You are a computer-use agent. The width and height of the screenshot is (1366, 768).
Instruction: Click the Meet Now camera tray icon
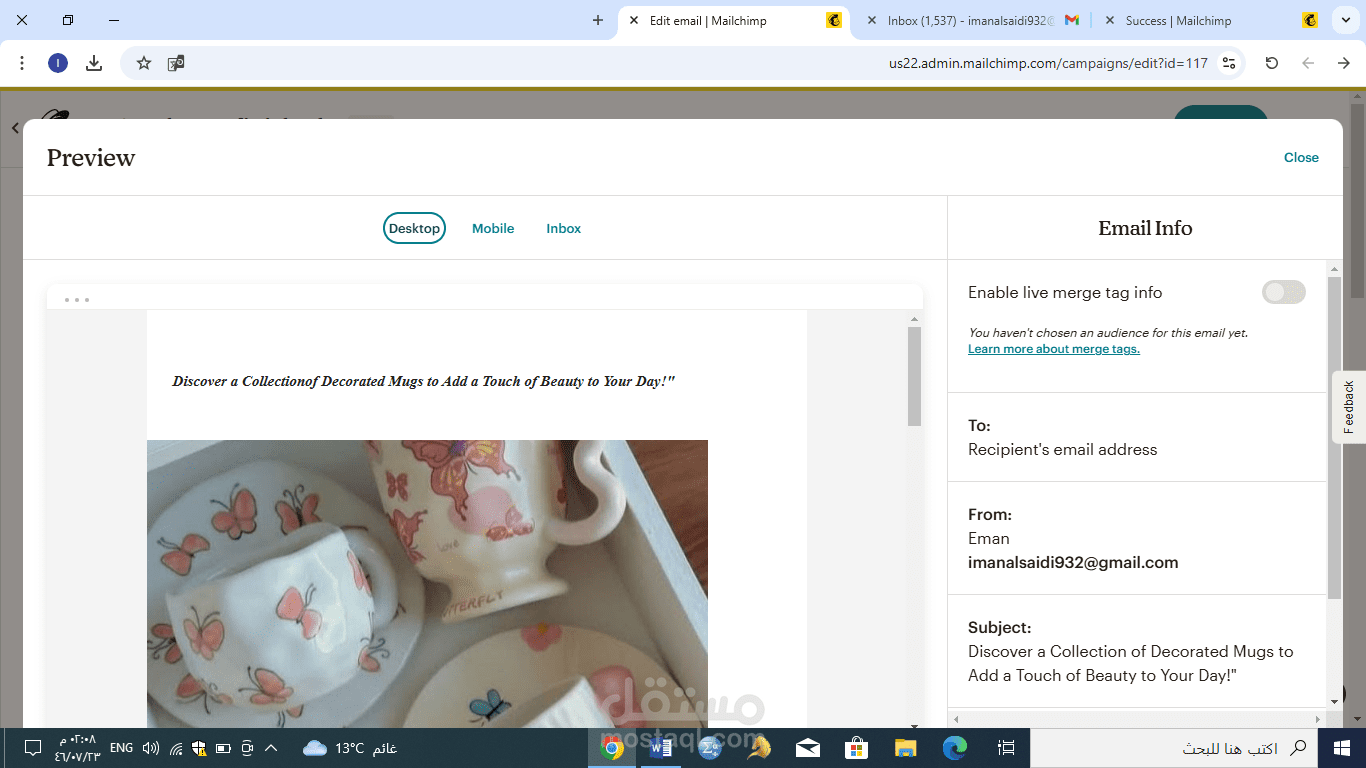pos(247,748)
